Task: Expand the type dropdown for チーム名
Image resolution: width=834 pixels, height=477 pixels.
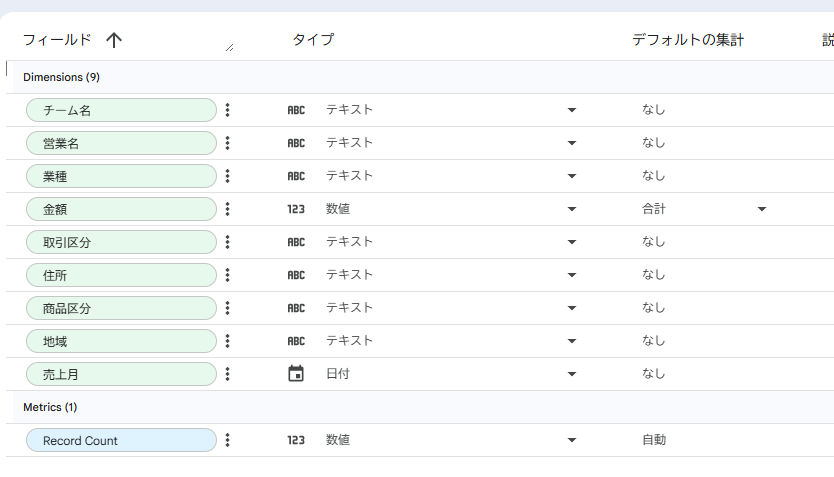Action: point(572,110)
